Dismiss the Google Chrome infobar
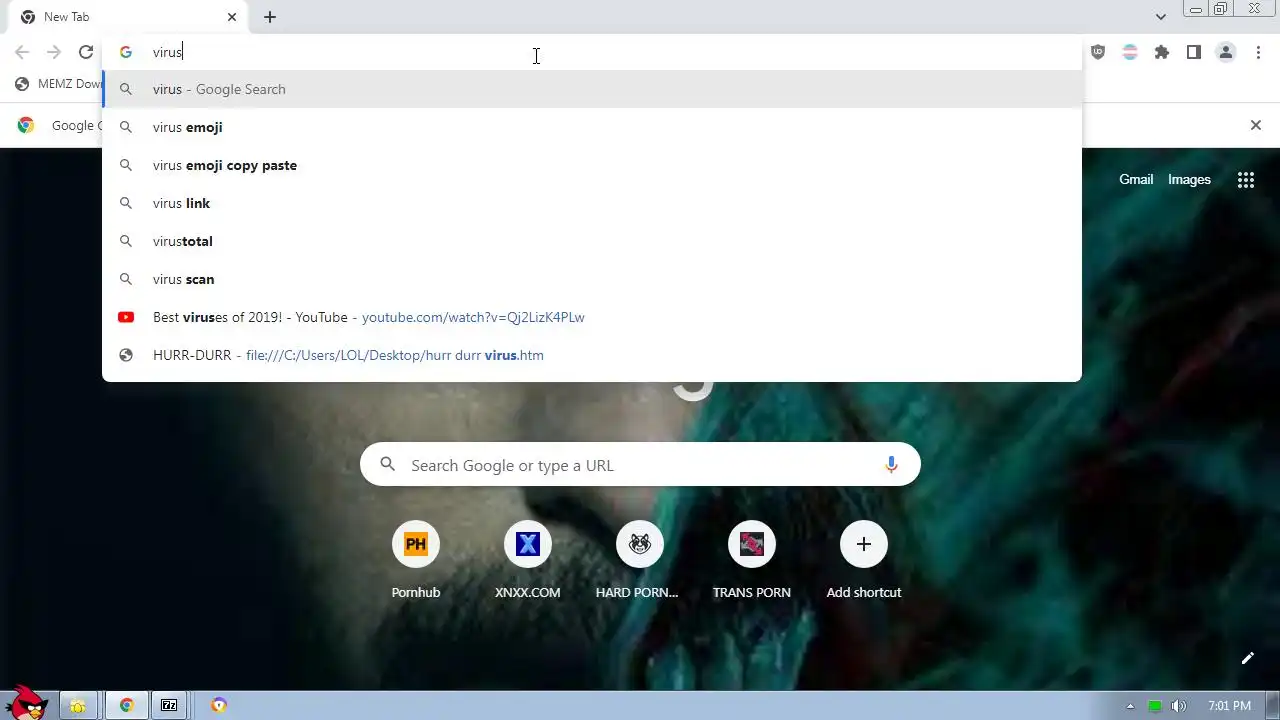 tap(1256, 125)
